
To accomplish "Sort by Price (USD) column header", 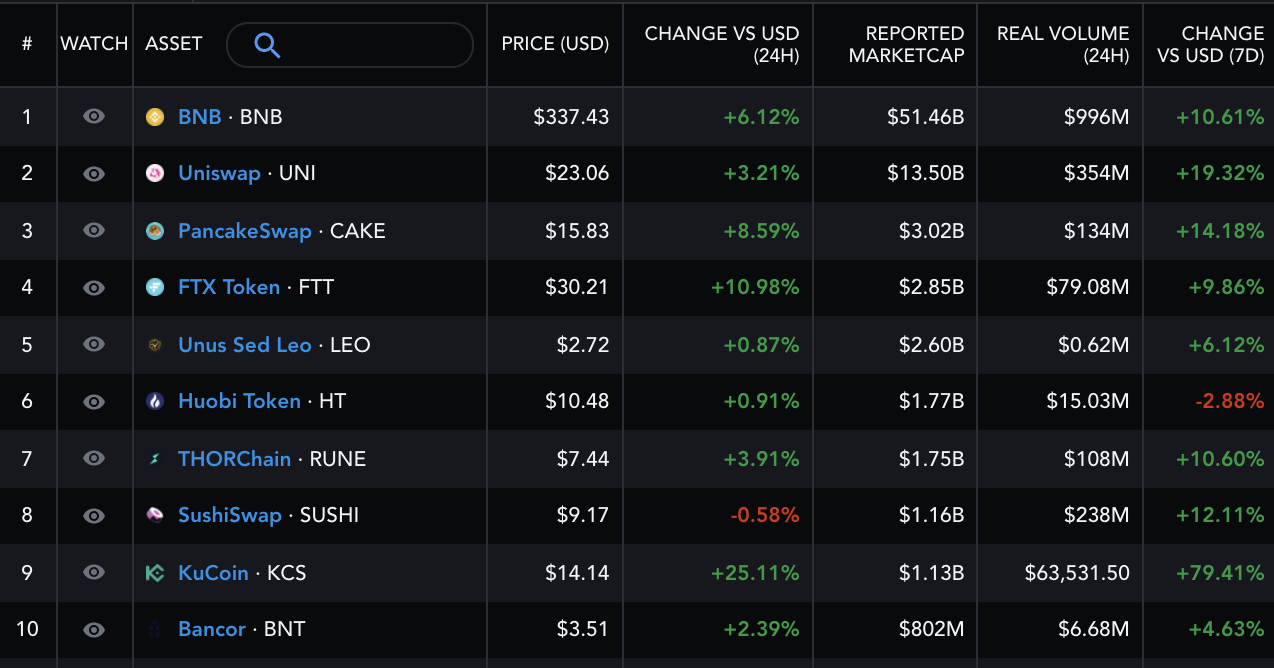I will 555,44.
